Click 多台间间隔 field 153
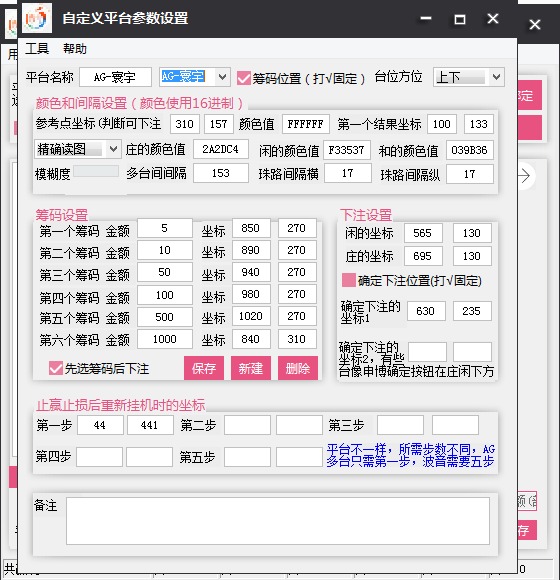 (x=220, y=173)
